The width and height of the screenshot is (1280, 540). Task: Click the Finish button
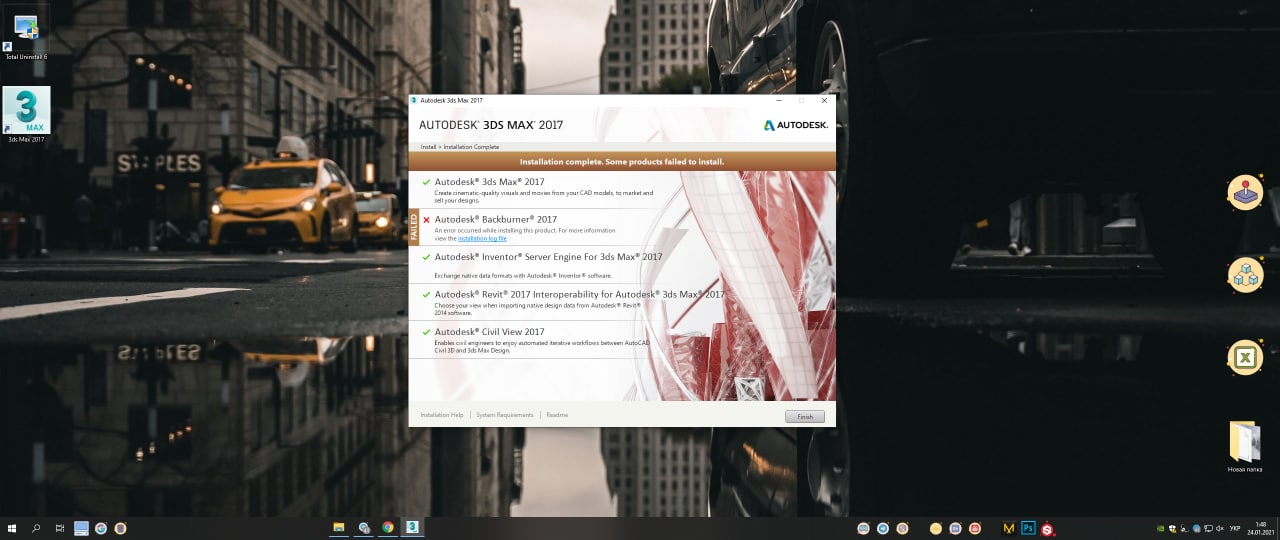[x=805, y=416]
